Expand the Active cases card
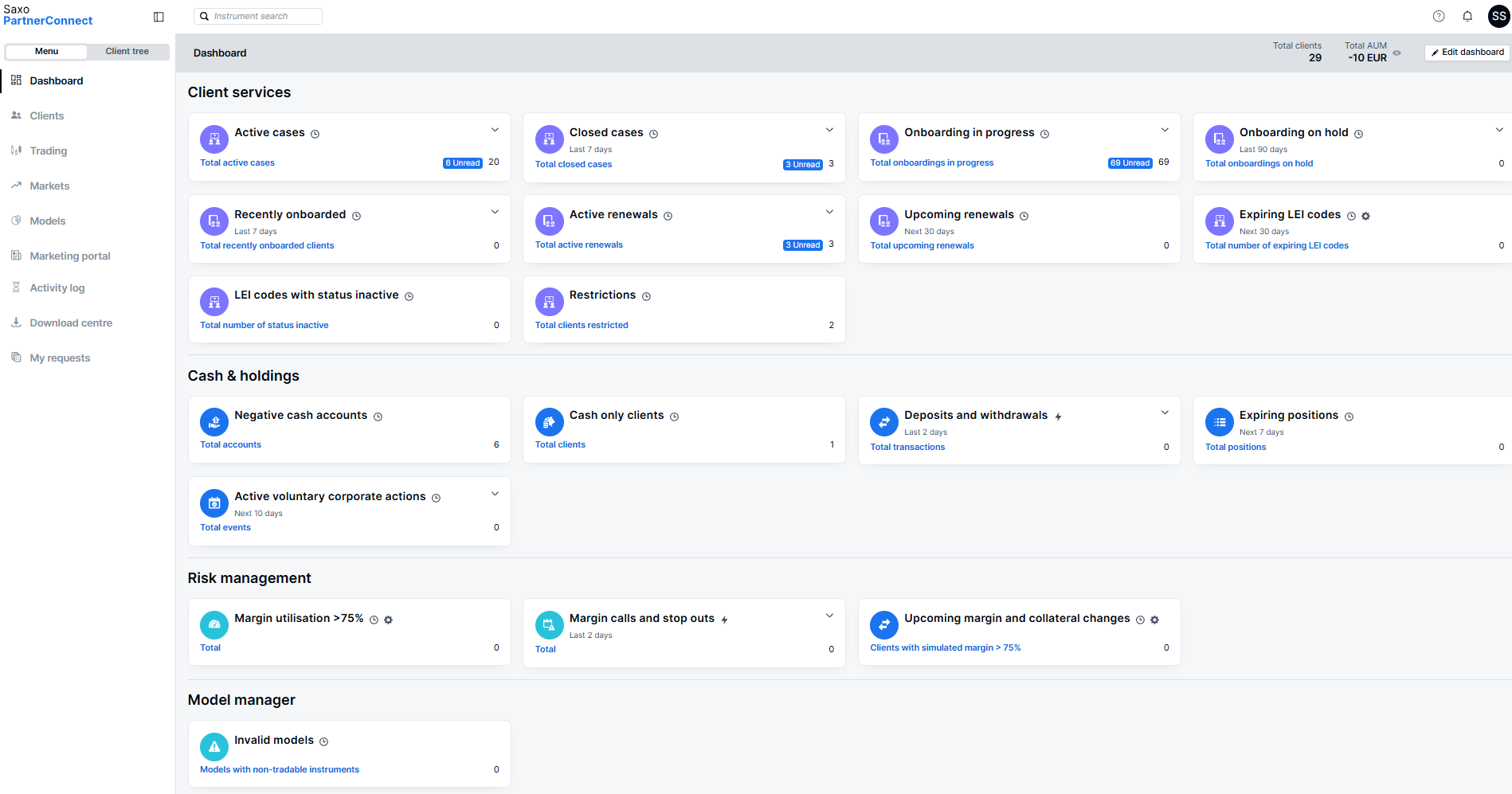1512x794 pixels. pyautogui.click(x=495, y=130)
